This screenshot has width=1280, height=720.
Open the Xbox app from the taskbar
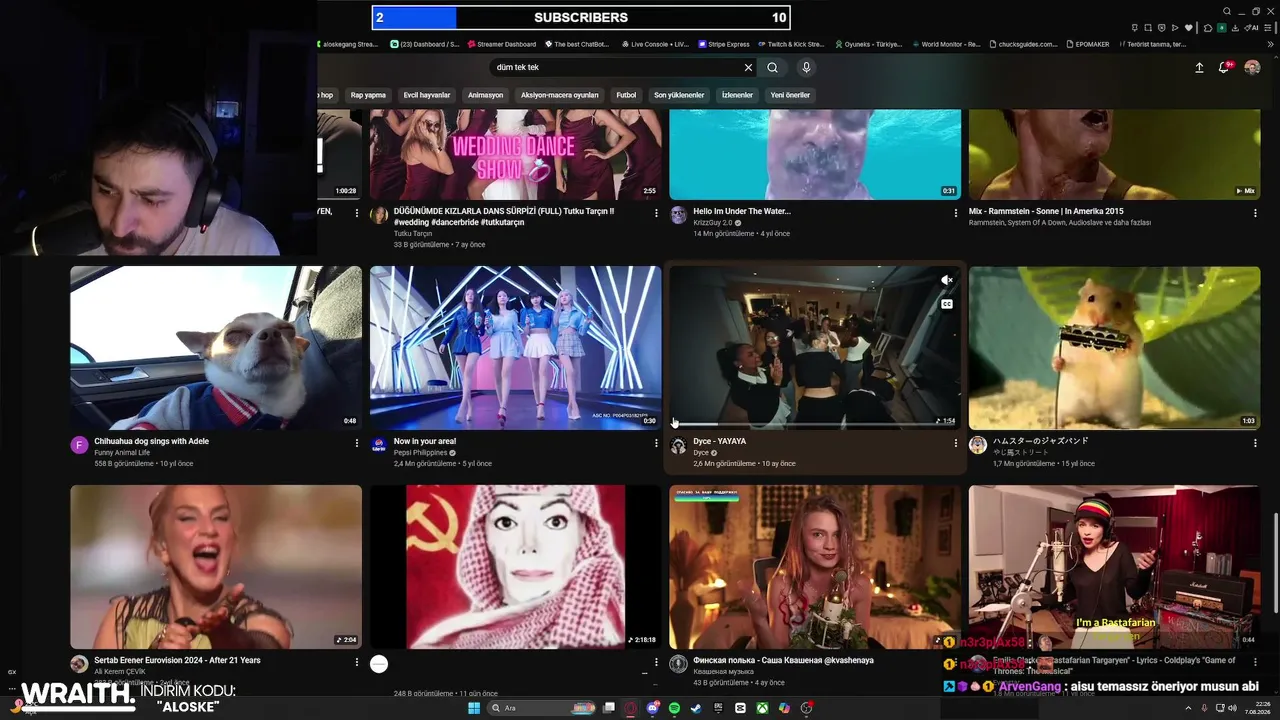point(762,708)
